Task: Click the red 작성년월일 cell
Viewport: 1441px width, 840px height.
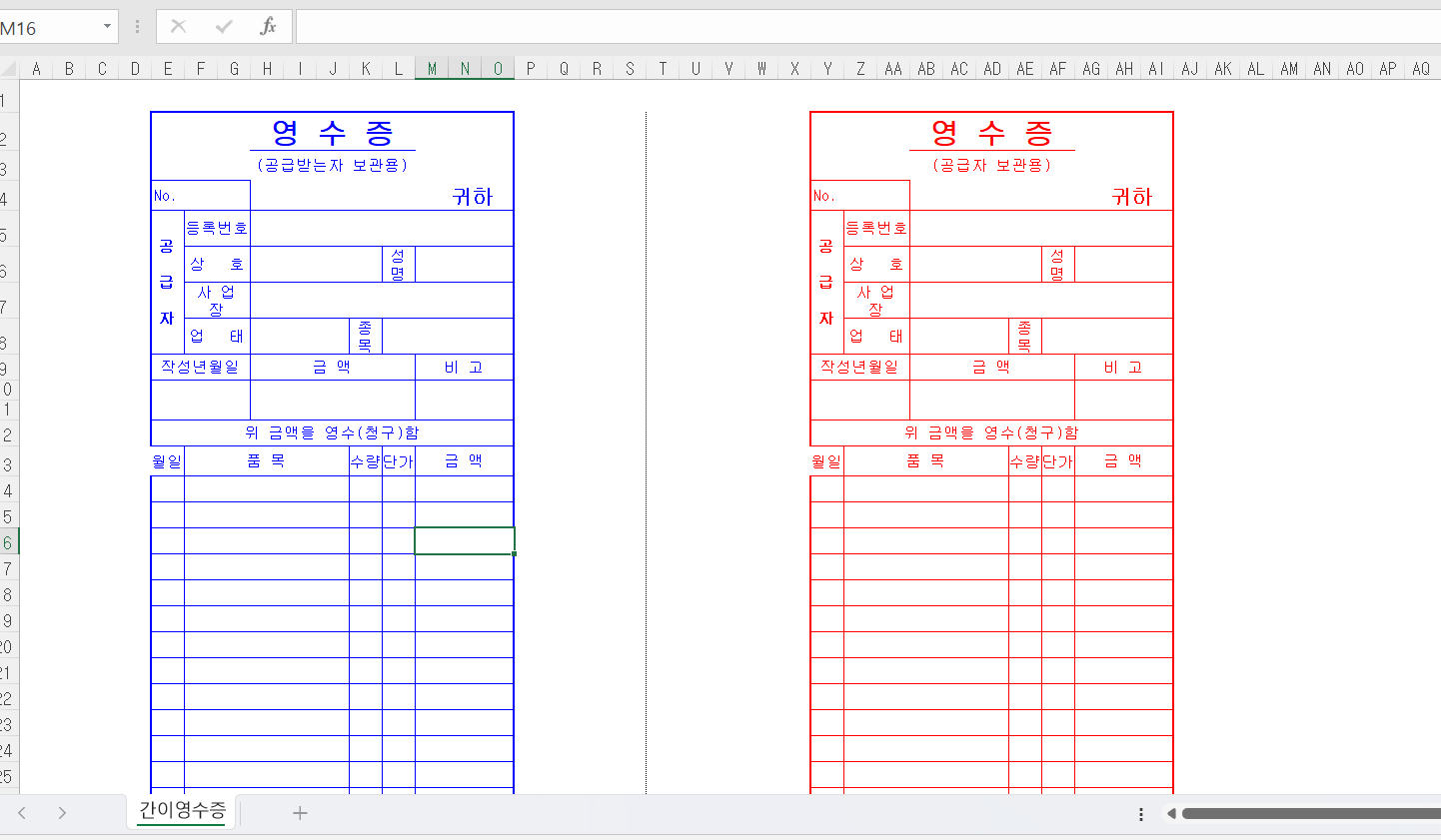Action: point(859,367)
